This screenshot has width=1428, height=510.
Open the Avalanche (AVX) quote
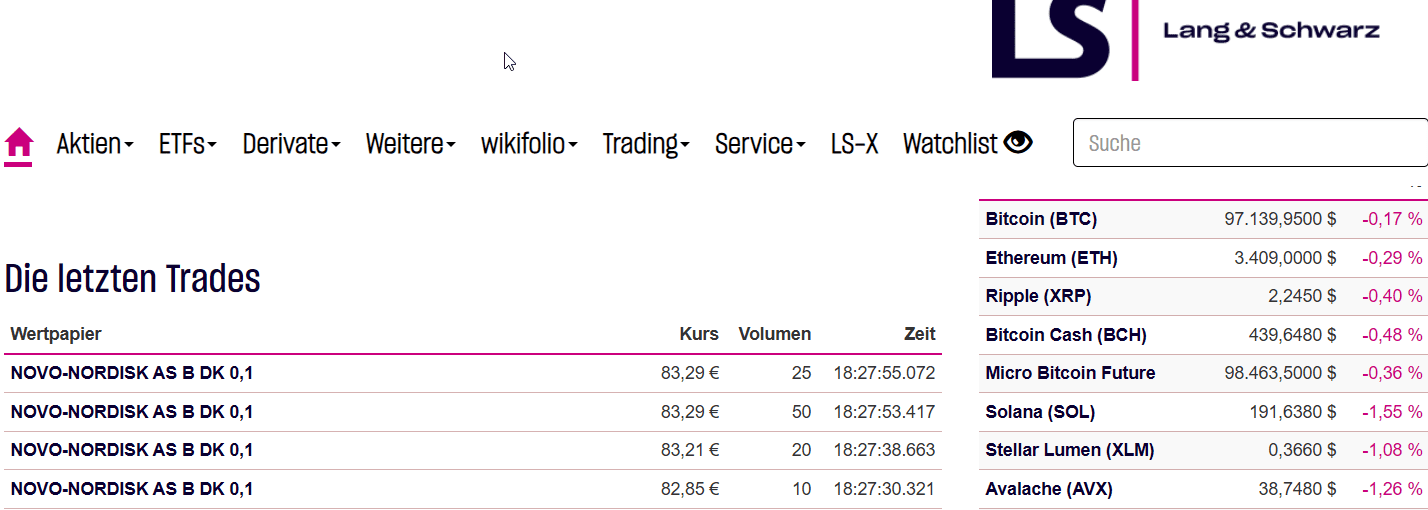pos(1049,489)
